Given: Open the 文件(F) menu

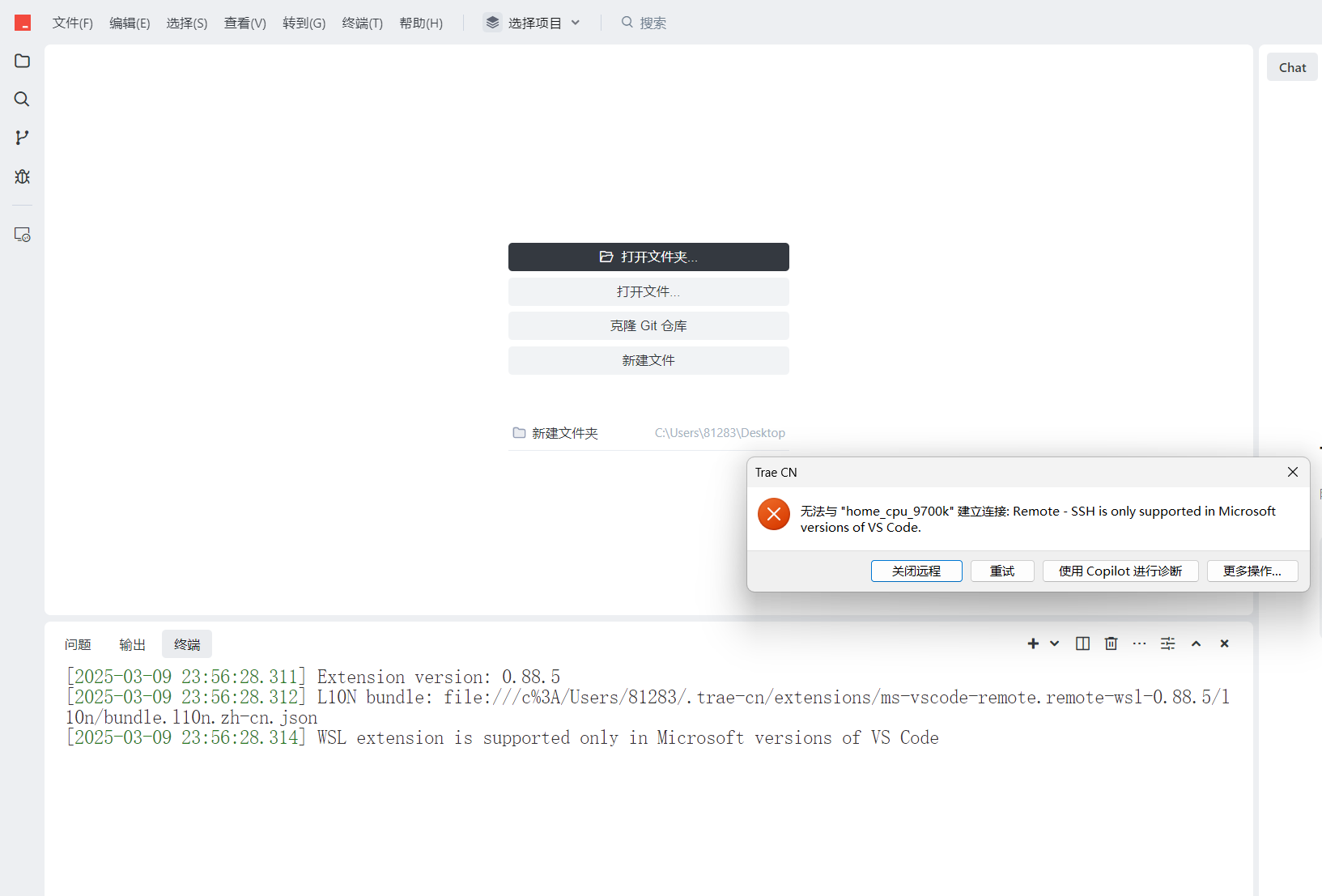Looking at the screenshot, I should [x=73, y=23].
